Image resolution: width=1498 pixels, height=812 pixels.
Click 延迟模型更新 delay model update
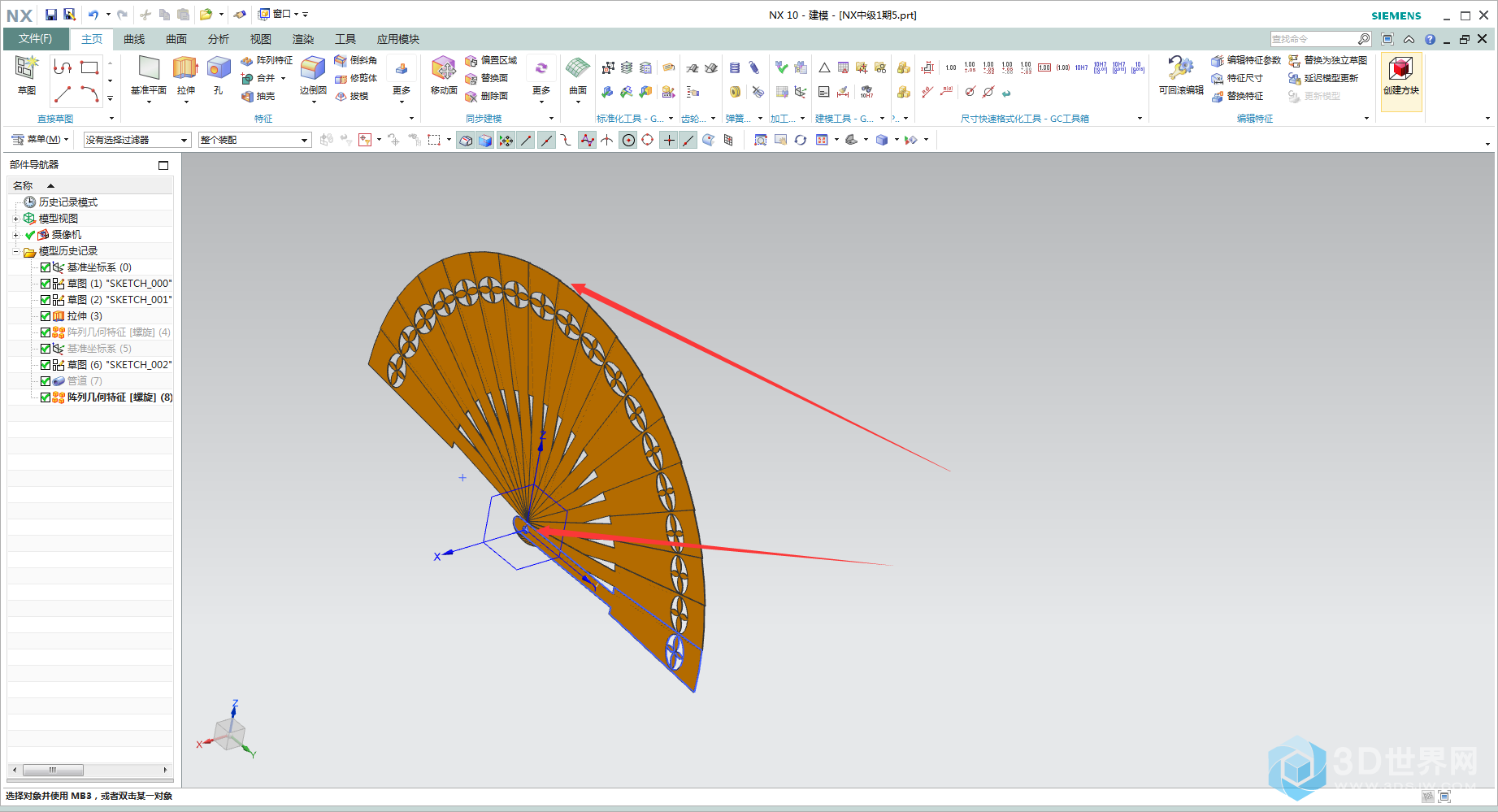pos(1323,79)
